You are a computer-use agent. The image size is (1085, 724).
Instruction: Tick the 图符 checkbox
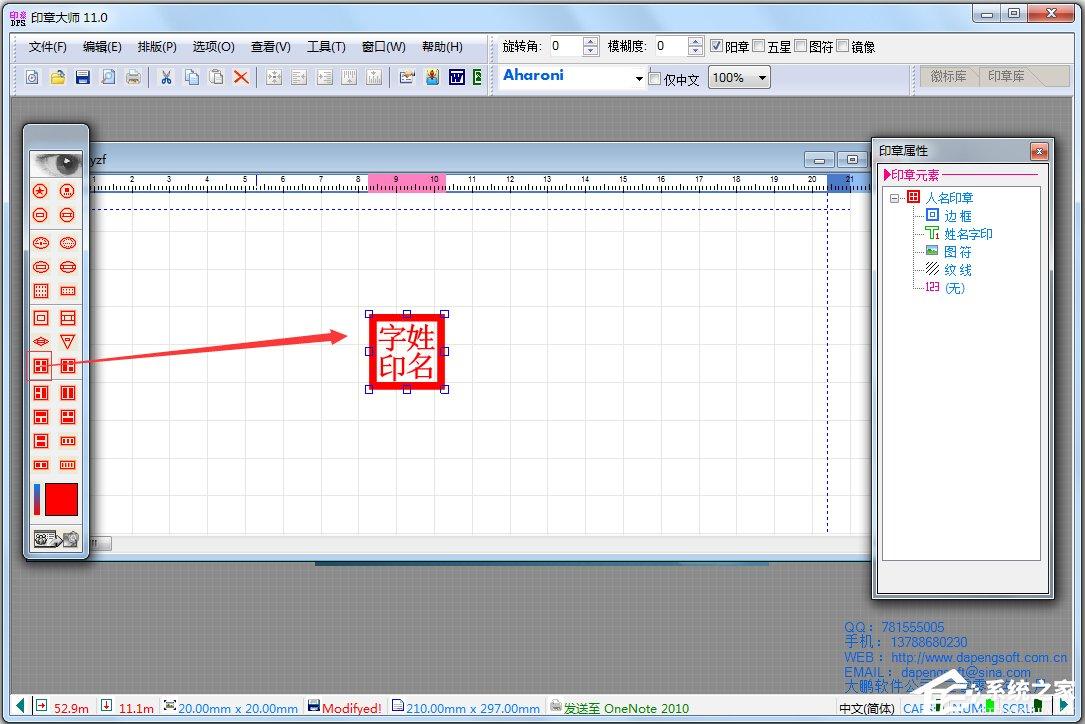(x=801, y=46)
